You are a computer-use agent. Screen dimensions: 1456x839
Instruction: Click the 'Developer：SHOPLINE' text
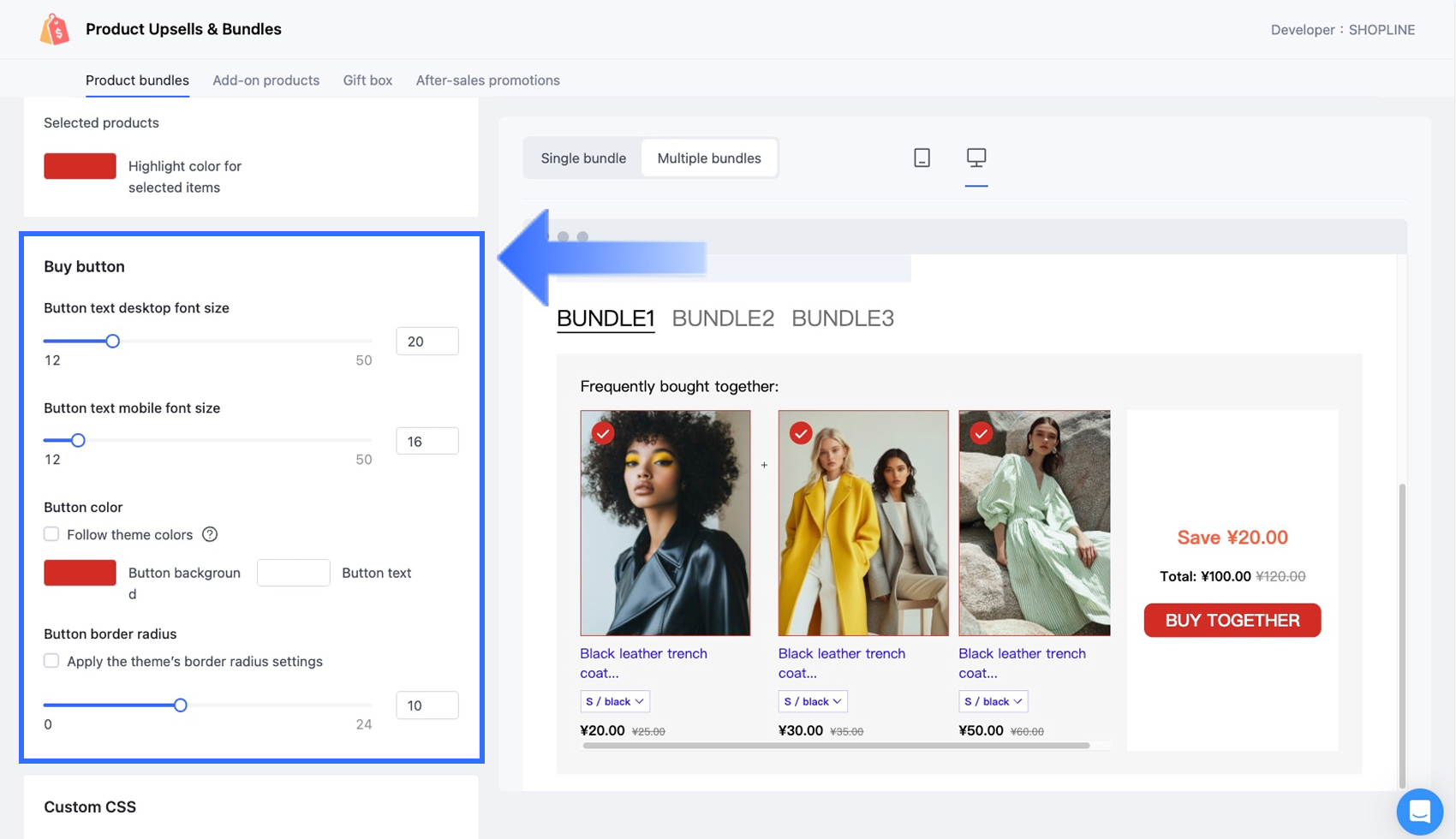1343,30
